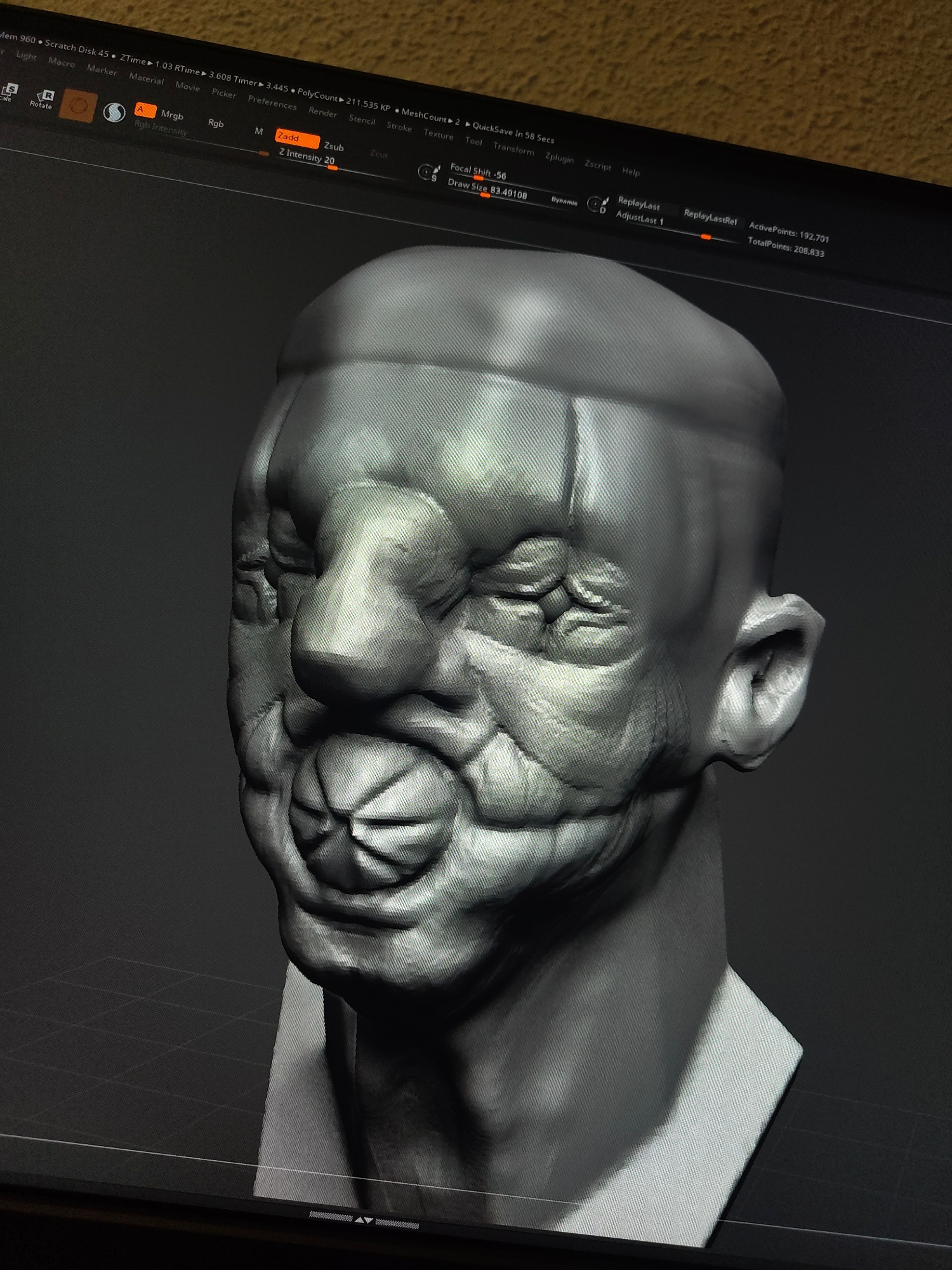
Task: Open the Tool menu dropdown
Action: [473, 141]
